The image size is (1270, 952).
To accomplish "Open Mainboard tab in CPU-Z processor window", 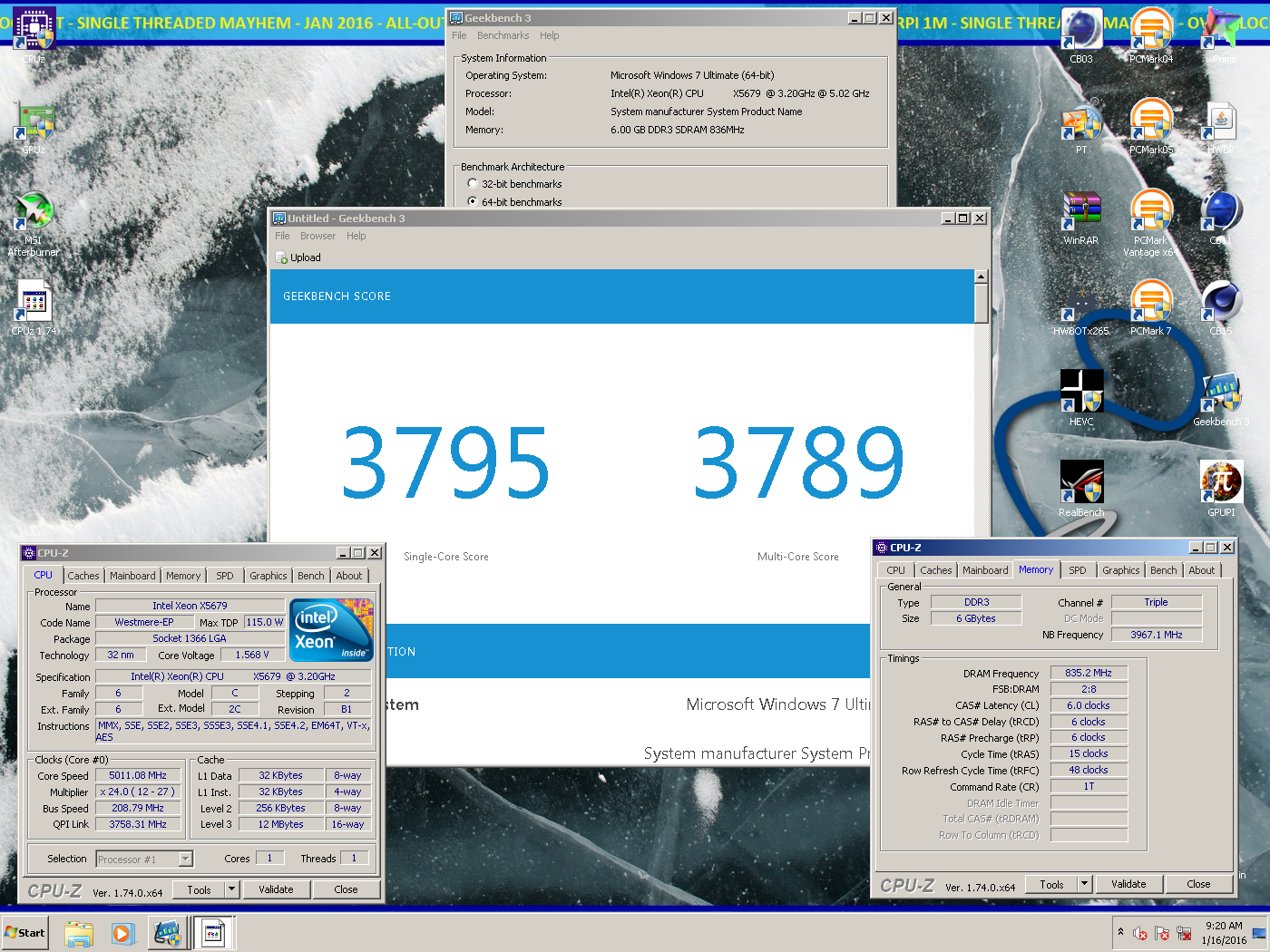I will click(132, 576).
